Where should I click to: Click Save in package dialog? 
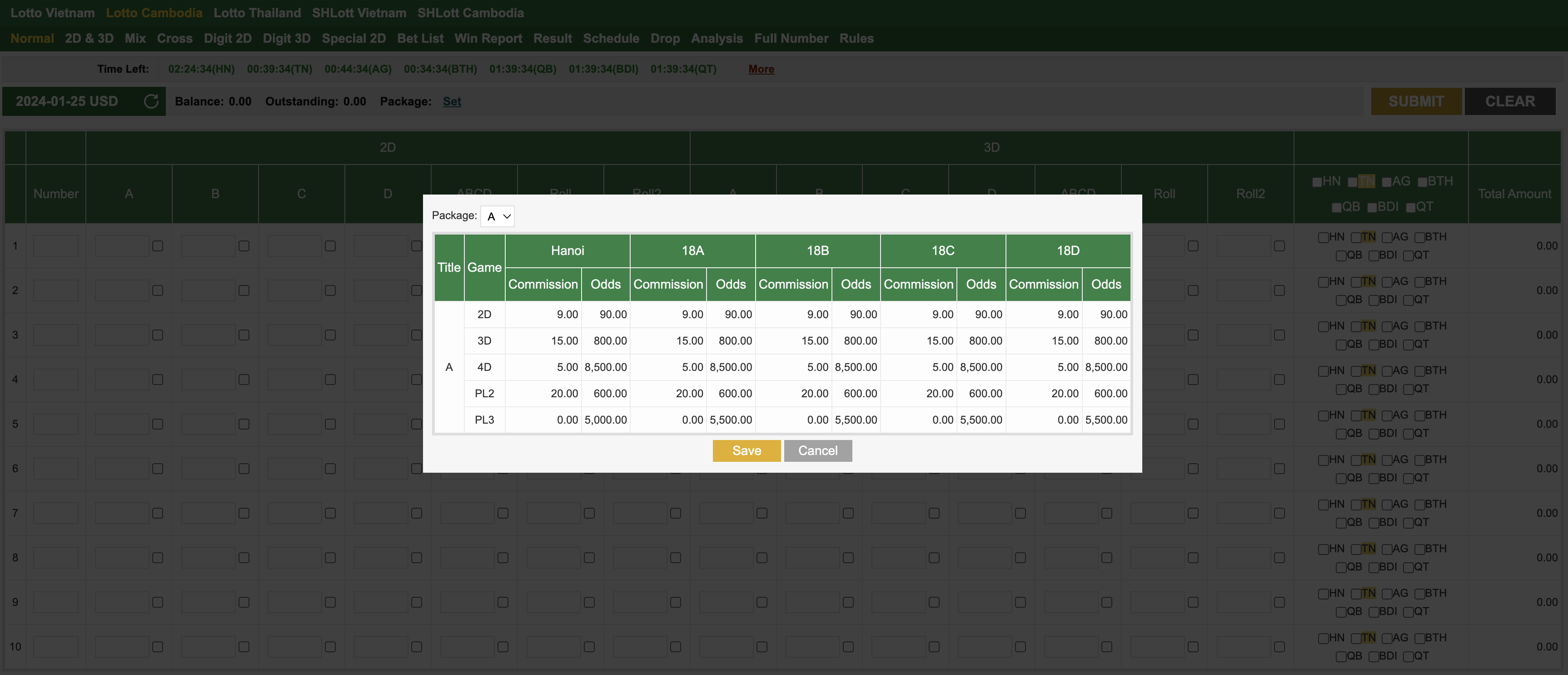click(x=746, y=451)
